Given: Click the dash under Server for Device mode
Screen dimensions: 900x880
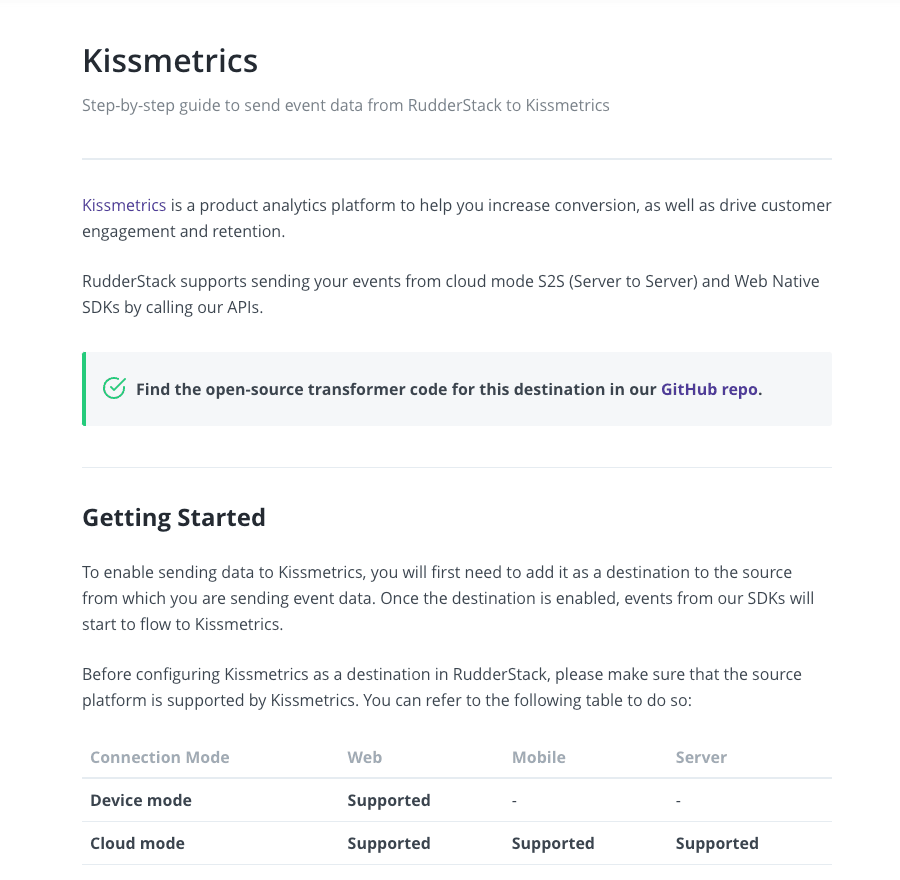Looking at the screenshot, I should [679, 800].
